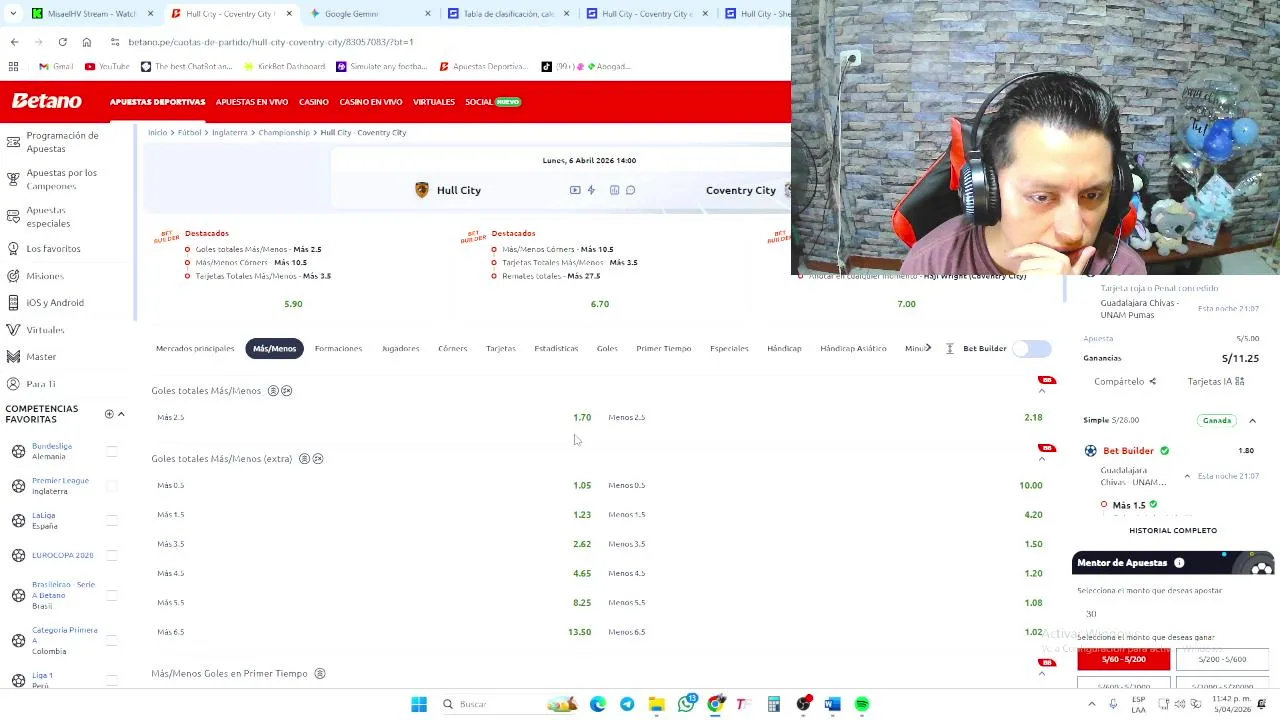Select the Mercados principales tab
Image resolution: width=1280 pixels, height=720 pixels.
coord(195,348)
